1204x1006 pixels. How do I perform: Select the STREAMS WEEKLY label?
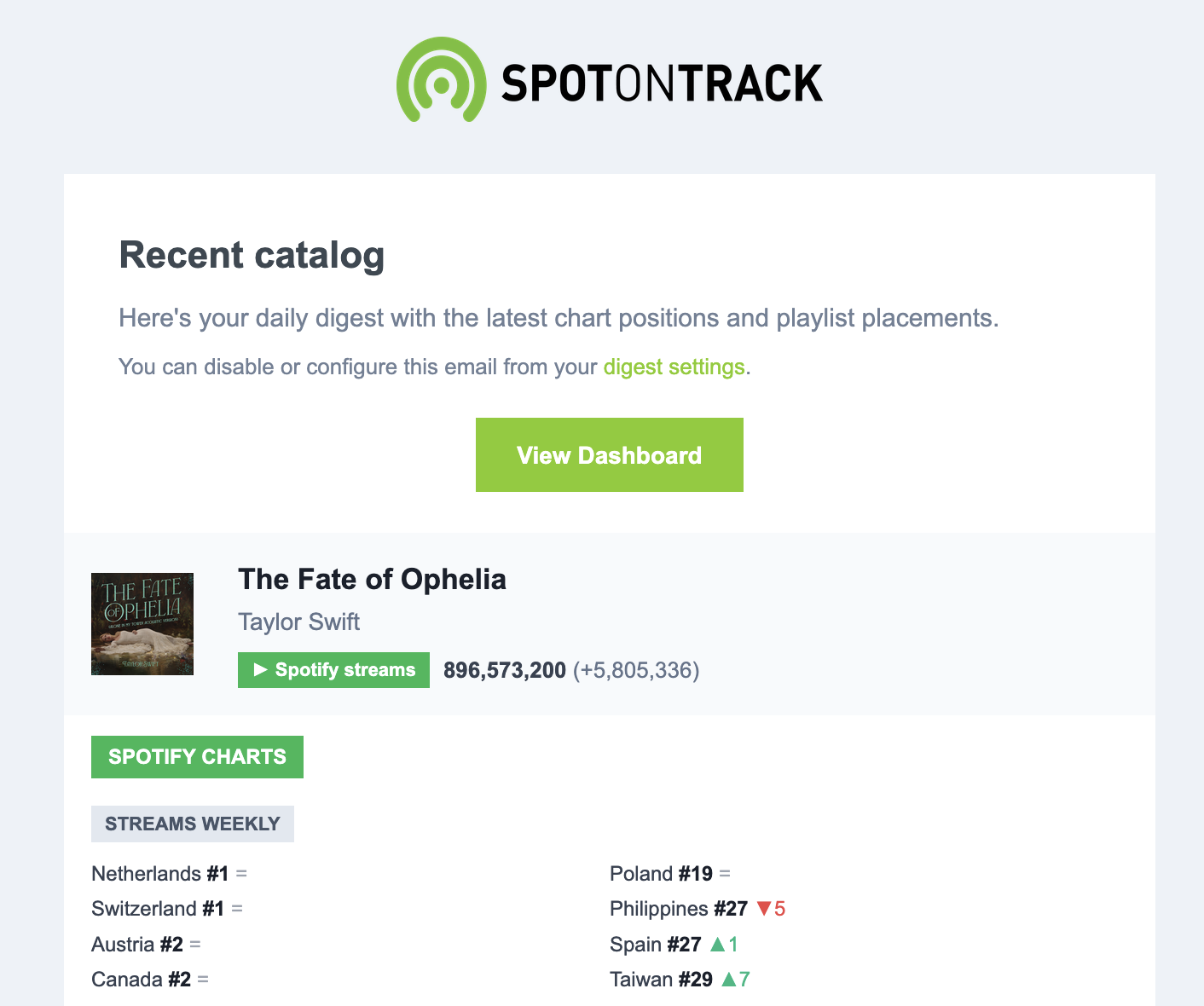(x=193, y=824)
